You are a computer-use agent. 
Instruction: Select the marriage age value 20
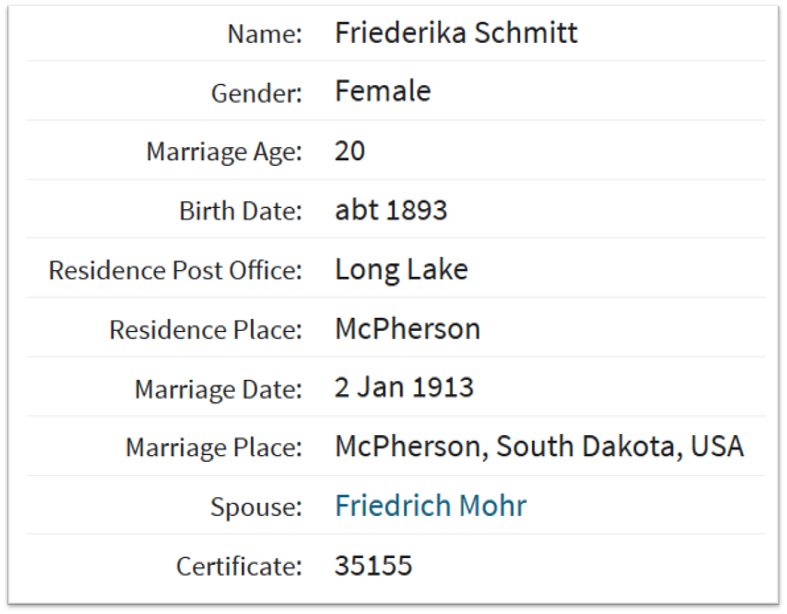coord(350,151)
